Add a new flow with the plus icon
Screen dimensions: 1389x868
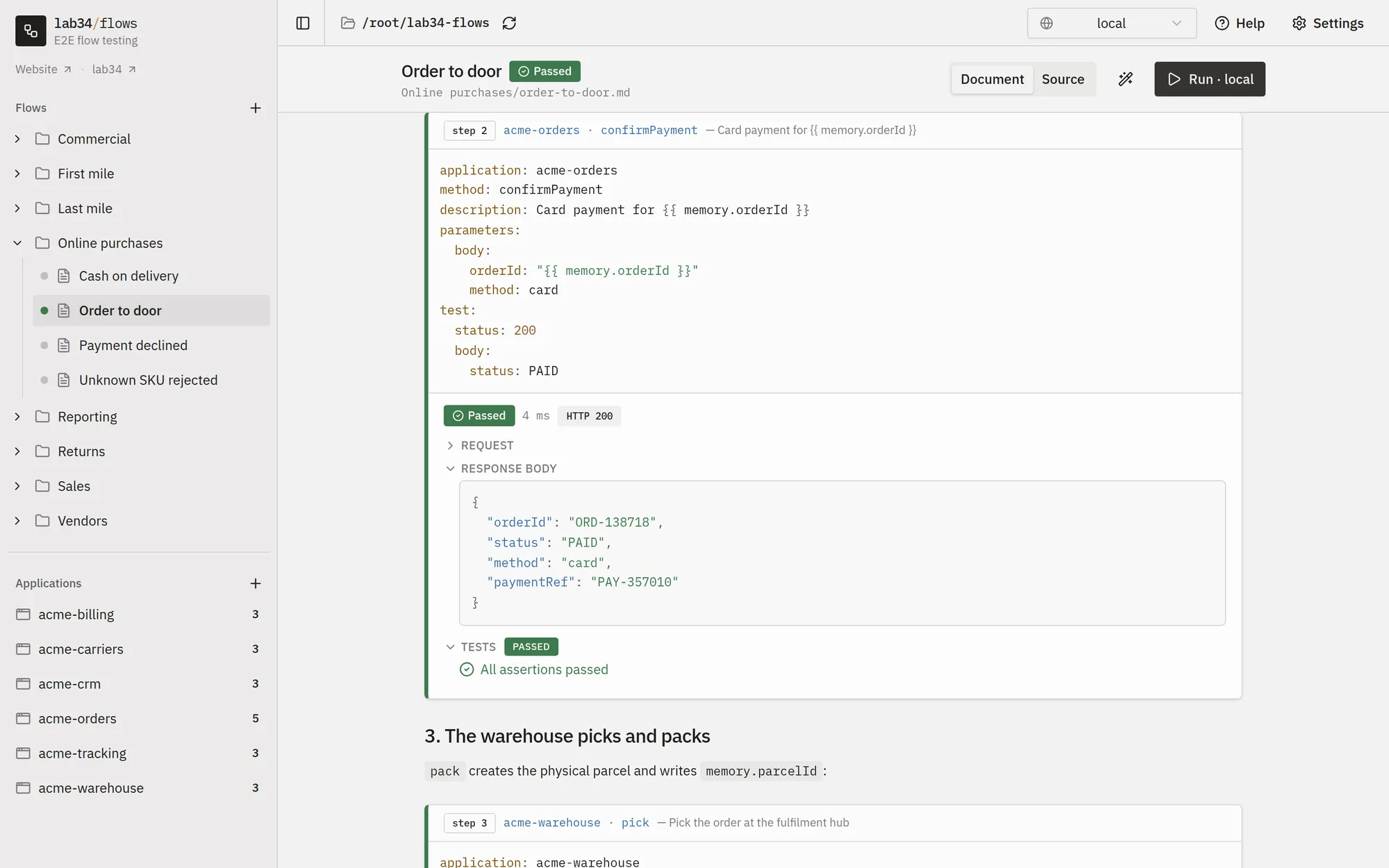[256, 108]
